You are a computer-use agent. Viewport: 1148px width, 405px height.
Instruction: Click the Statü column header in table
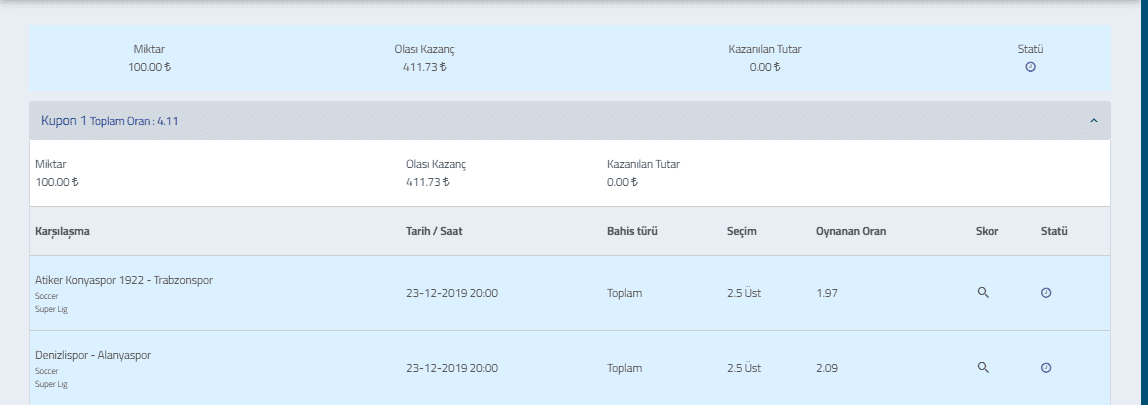1054,231
